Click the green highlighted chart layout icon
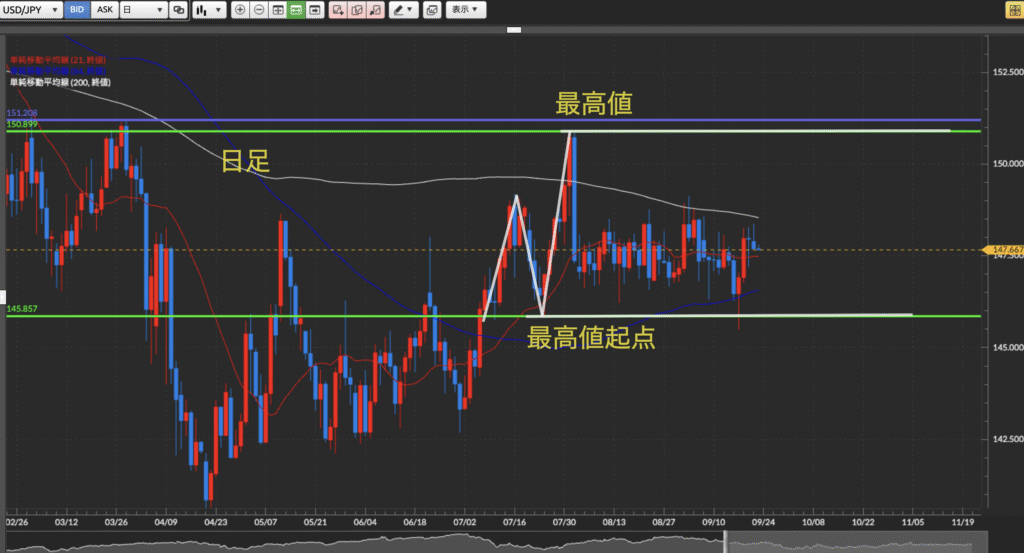This screenshot has height=553, width=1024. pos(296,10)
